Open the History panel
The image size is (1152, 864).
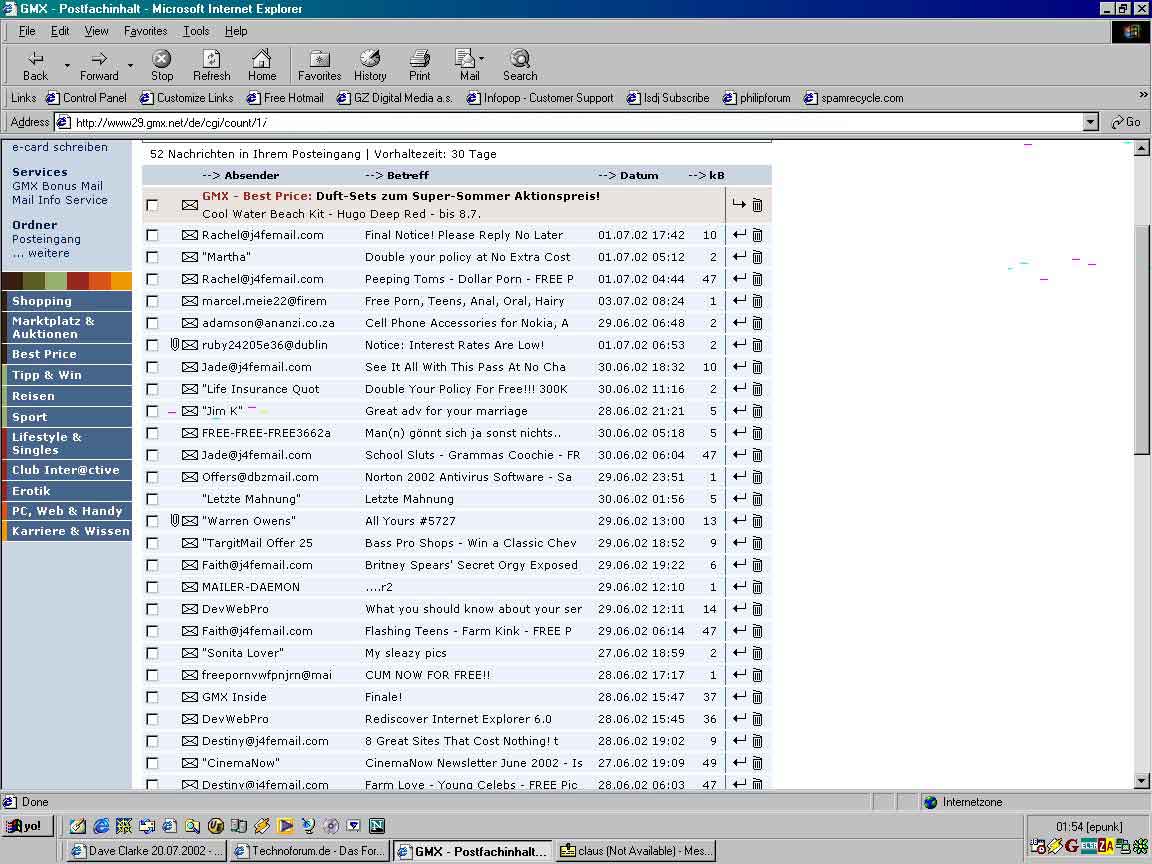[370, 65]
